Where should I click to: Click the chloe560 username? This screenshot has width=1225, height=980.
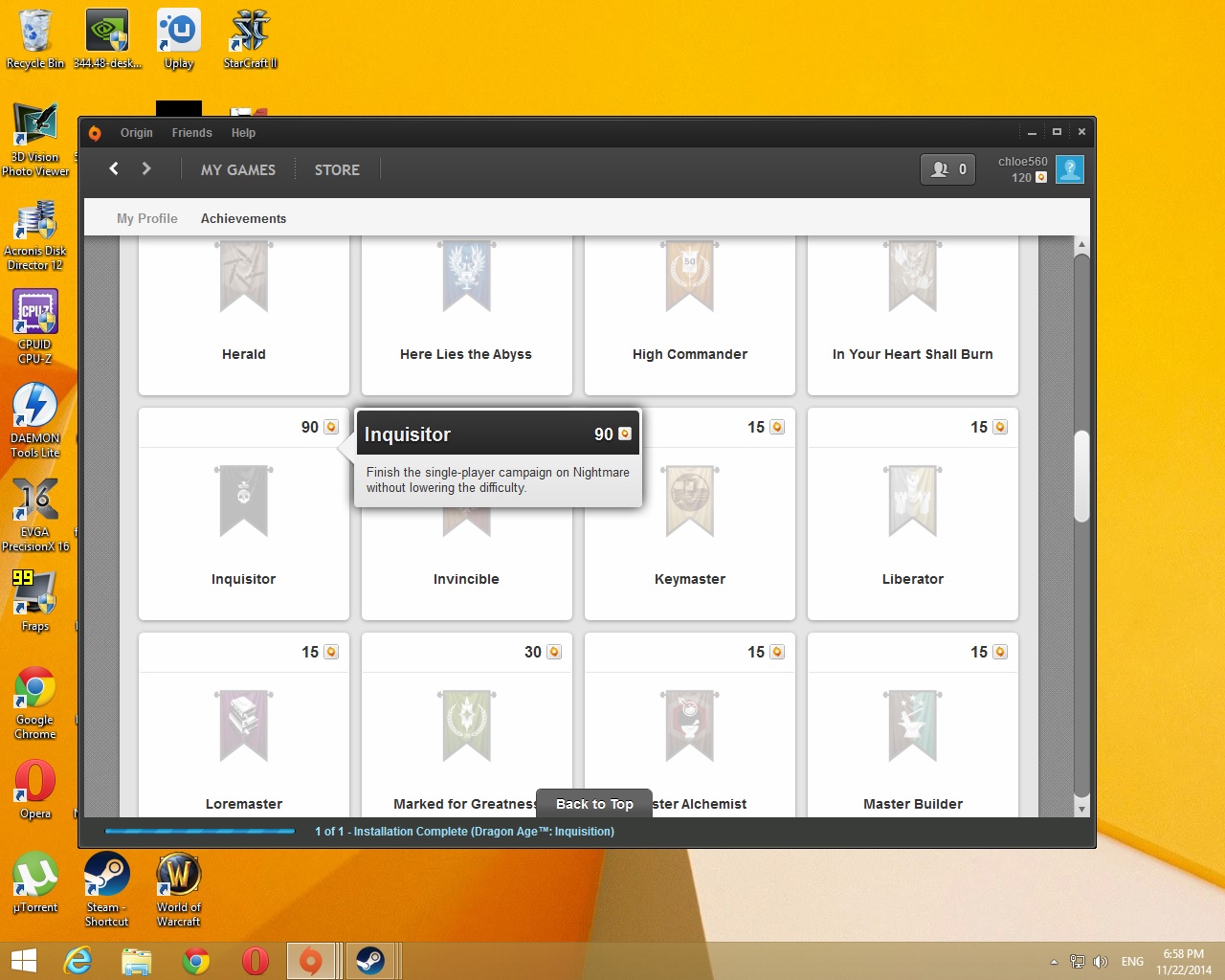pos(1022,162)
